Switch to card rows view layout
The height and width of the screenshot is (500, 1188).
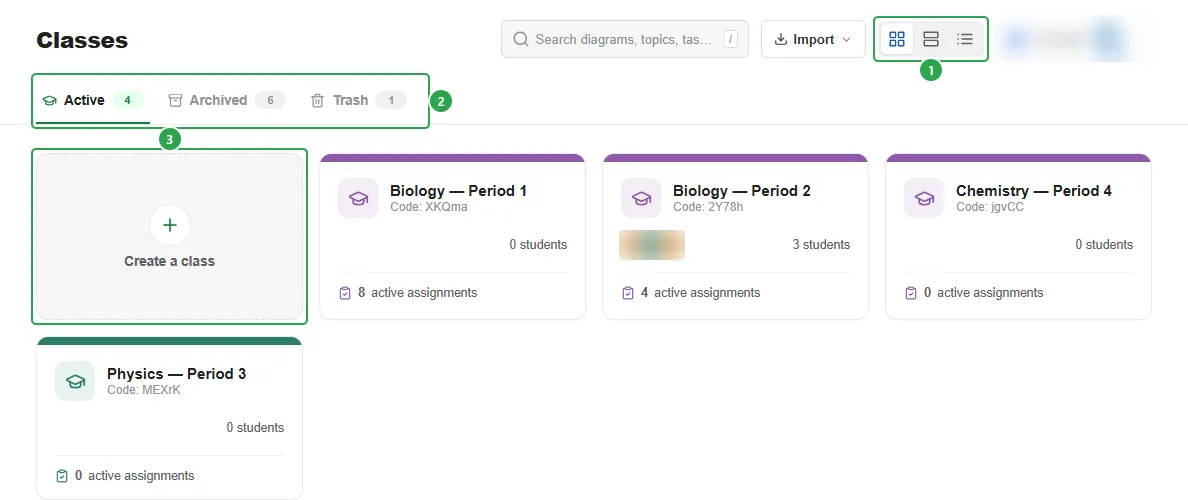(x=931, y=39)
